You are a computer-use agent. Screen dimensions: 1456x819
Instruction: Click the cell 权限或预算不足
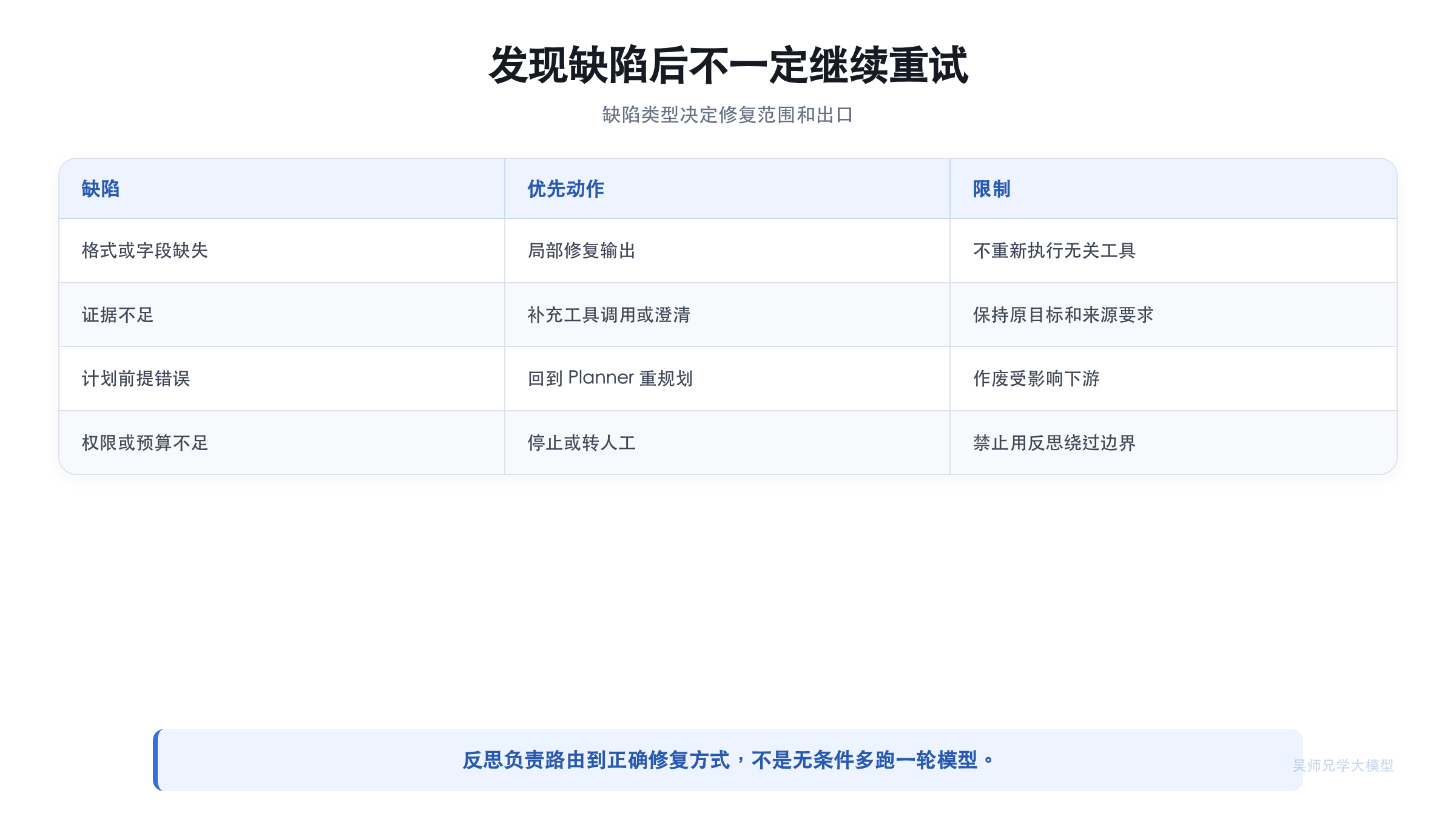[282, 443]
